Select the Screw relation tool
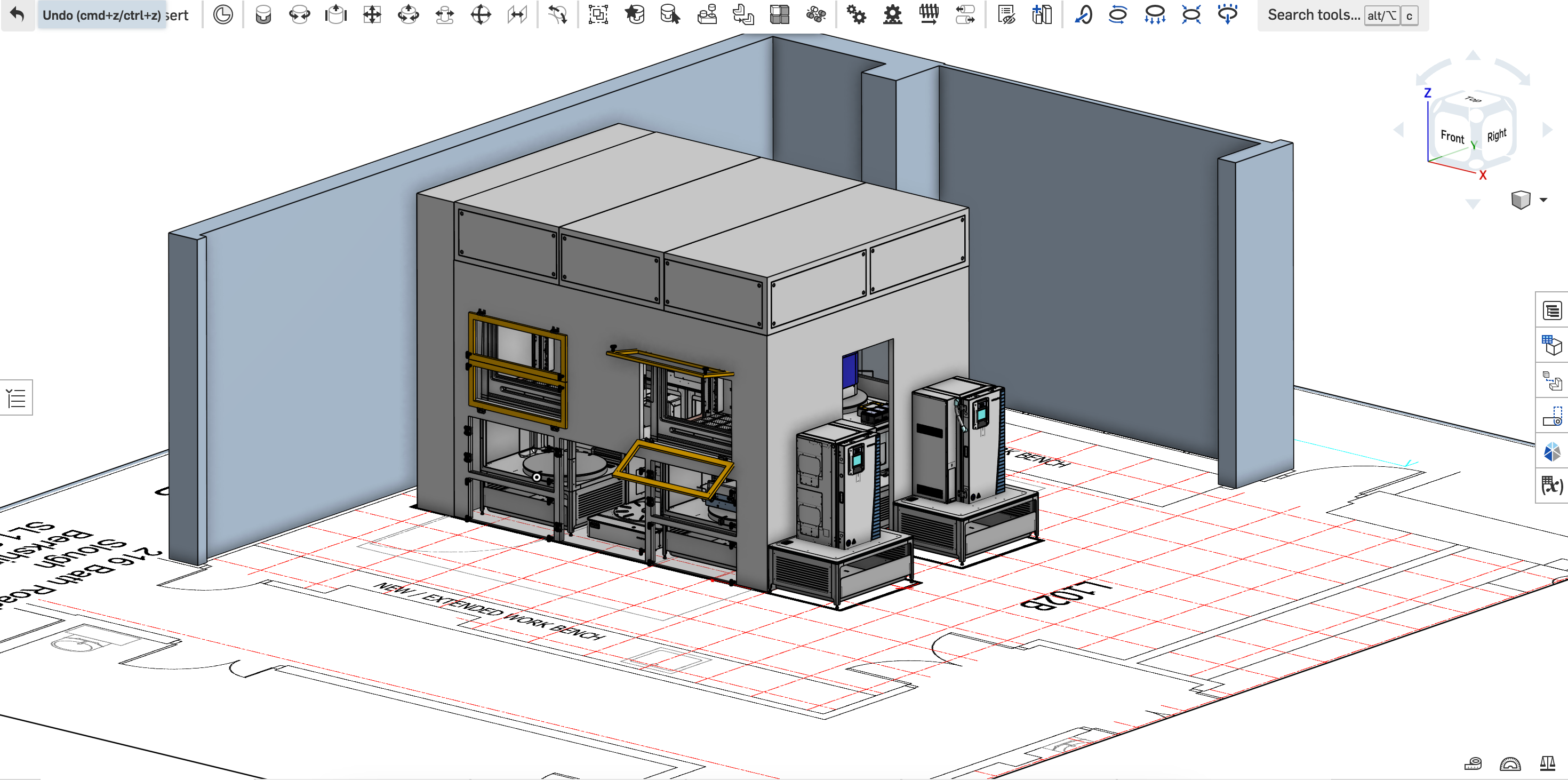Screen dimensions: 1568x780 (x=929, y=14)
